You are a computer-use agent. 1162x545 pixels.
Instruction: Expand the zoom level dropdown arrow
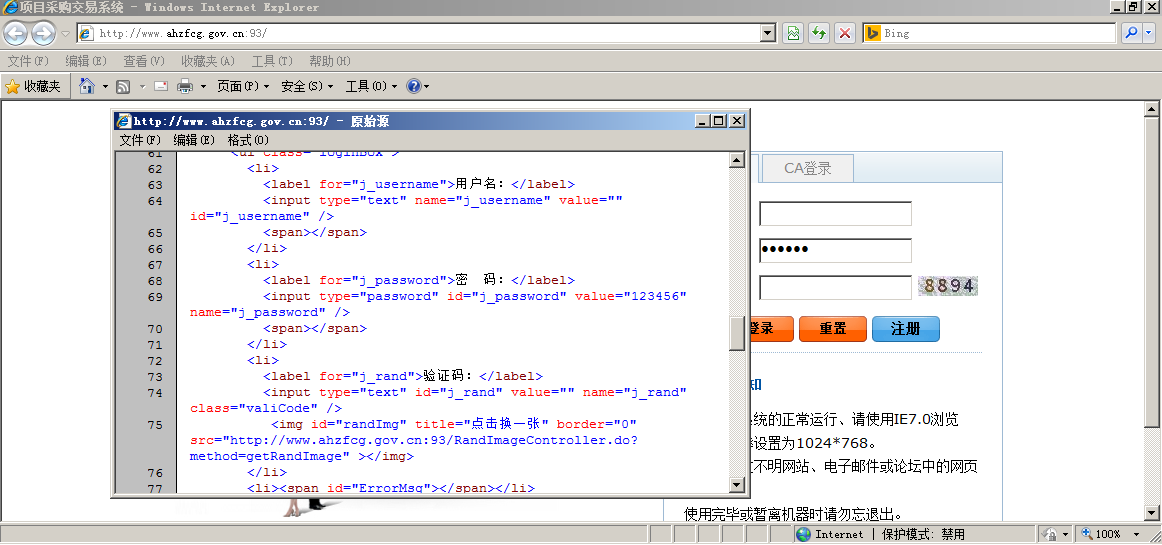click(1136, 534)
